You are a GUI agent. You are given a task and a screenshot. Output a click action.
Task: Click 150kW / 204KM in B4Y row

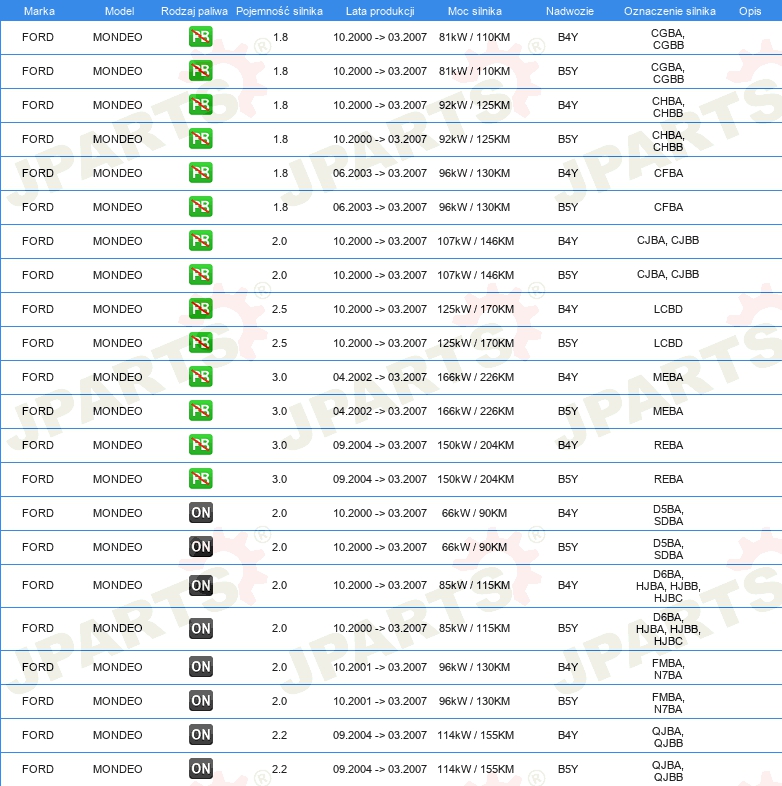point(475,445)
